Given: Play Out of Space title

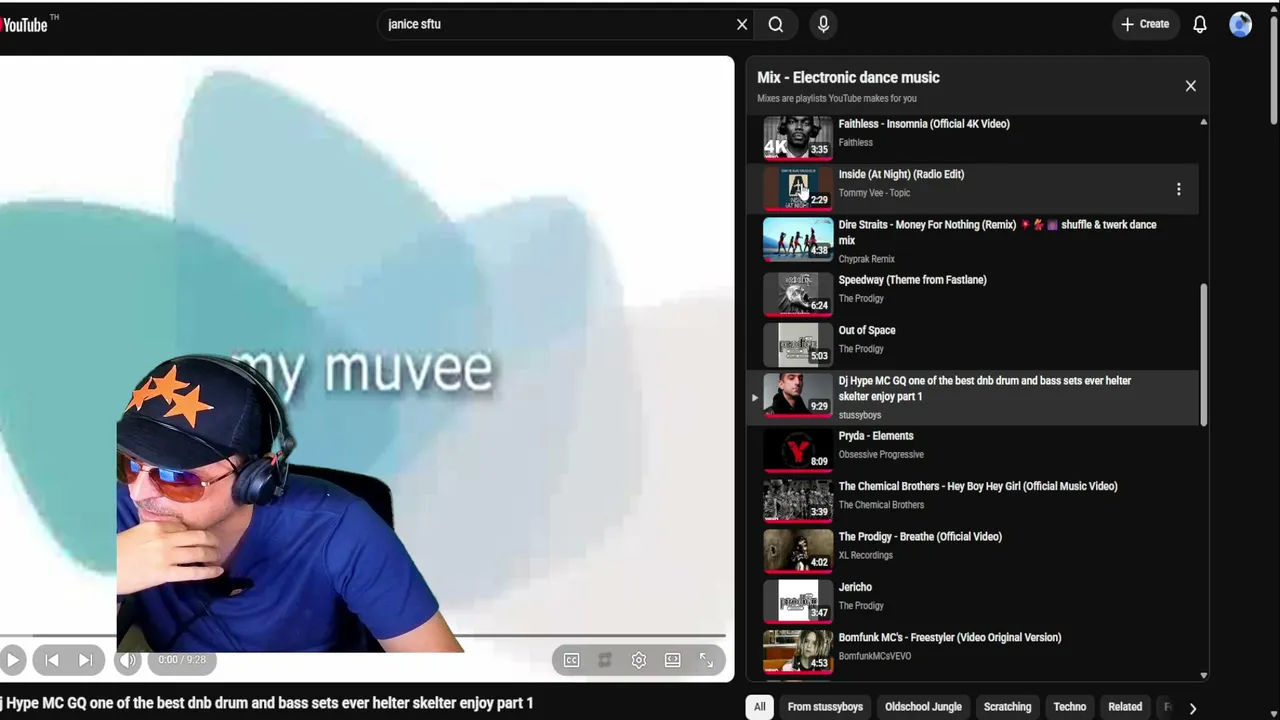Looking at the screenshot, I should click(x=867, y=330).
